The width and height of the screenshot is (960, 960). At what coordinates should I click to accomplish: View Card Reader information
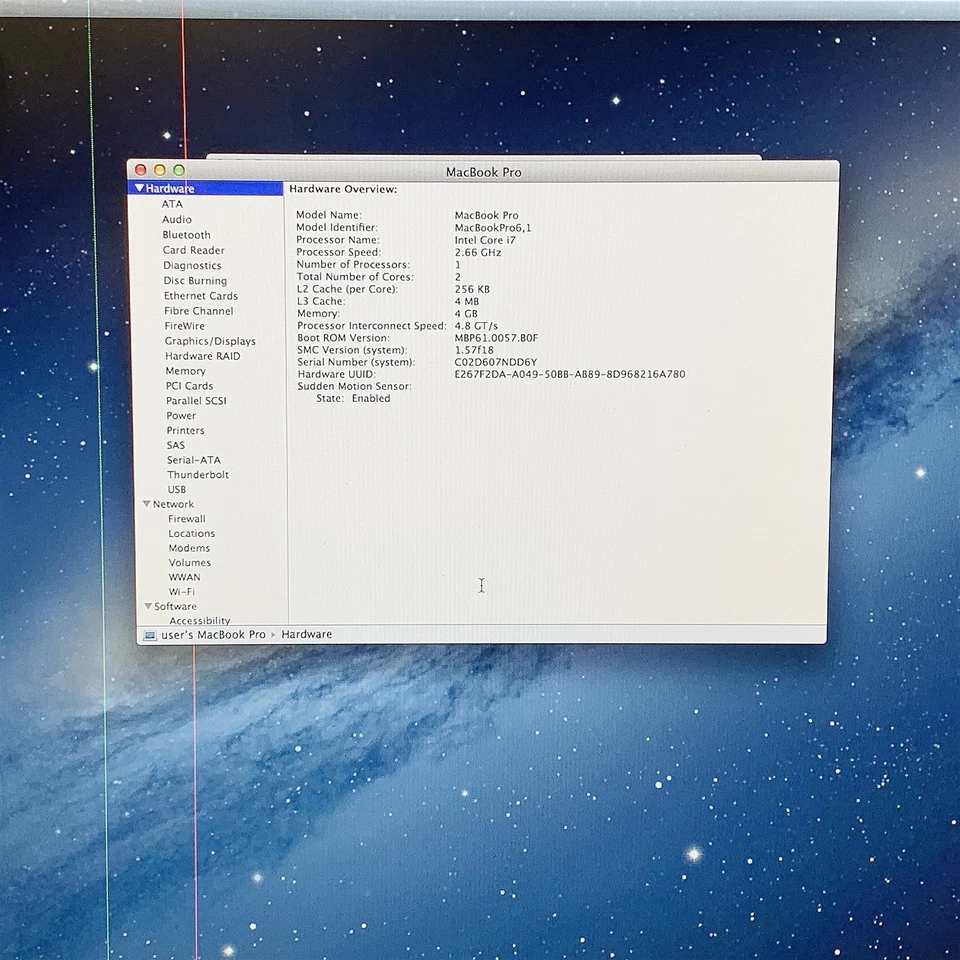193,250
